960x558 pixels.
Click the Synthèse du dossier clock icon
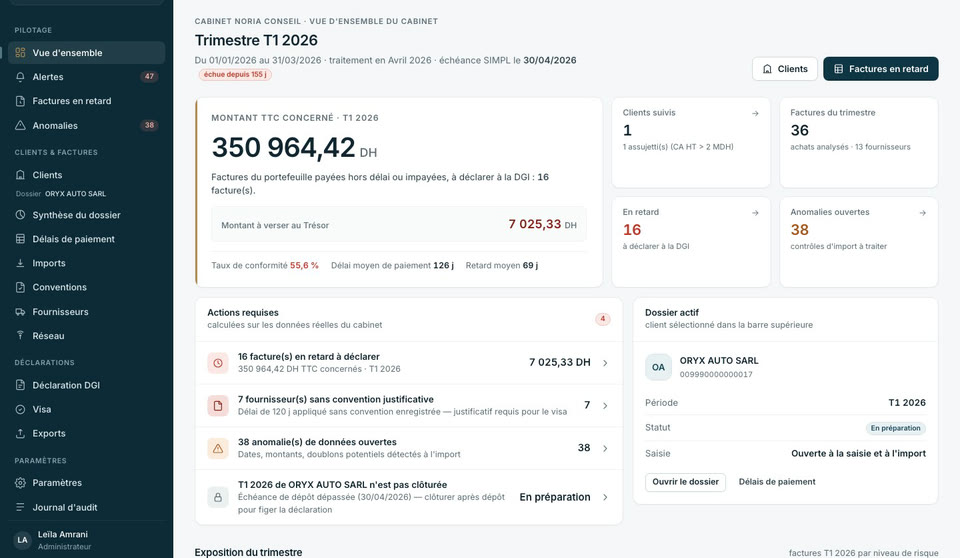[20, 215]
